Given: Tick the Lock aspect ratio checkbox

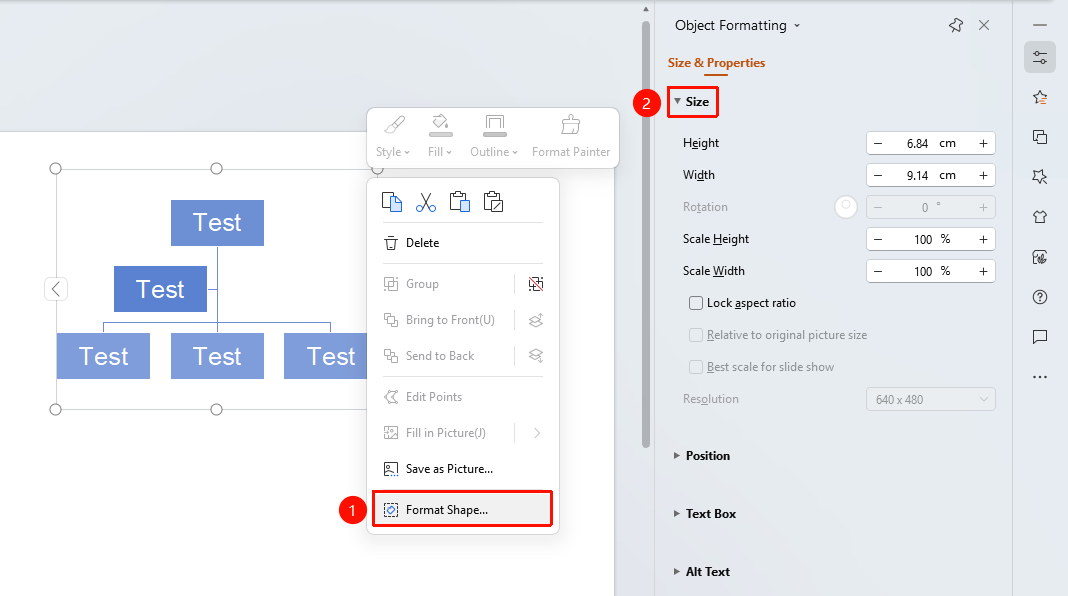Looking at the screenshot, I should (x=695, y=303).
